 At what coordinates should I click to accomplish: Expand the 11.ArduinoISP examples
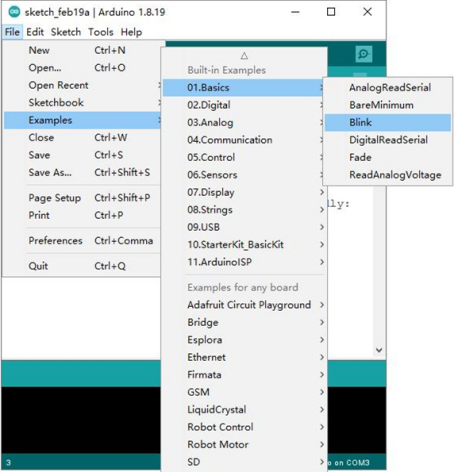tap(244, 262)
